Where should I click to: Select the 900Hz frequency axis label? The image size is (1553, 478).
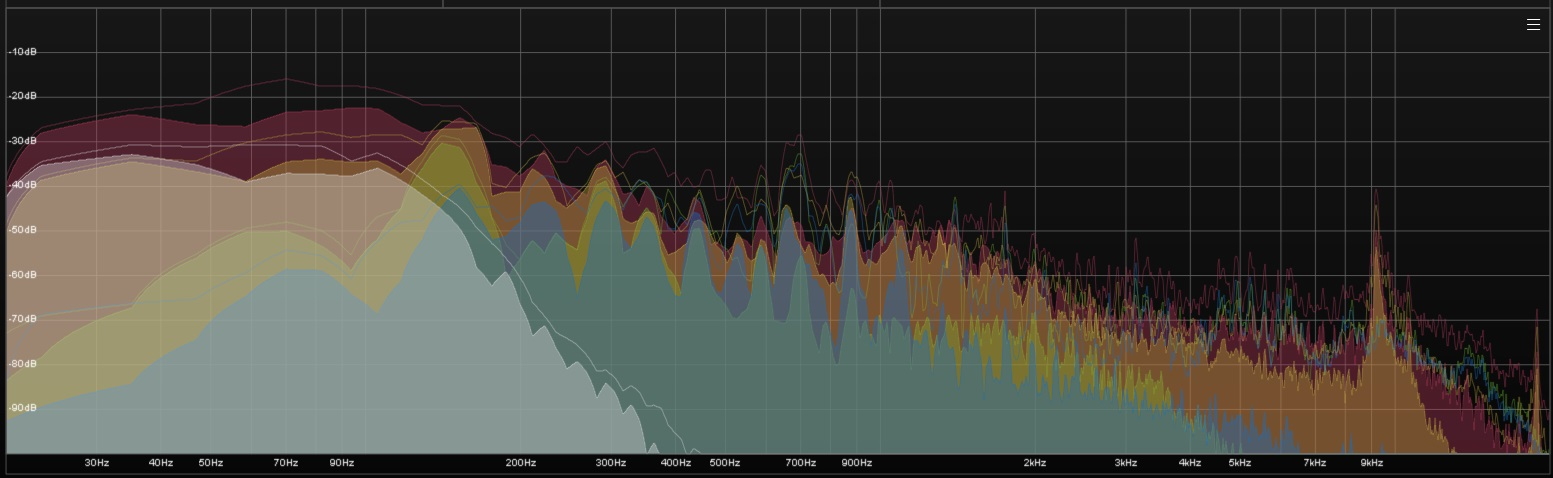tap(856, 463)
